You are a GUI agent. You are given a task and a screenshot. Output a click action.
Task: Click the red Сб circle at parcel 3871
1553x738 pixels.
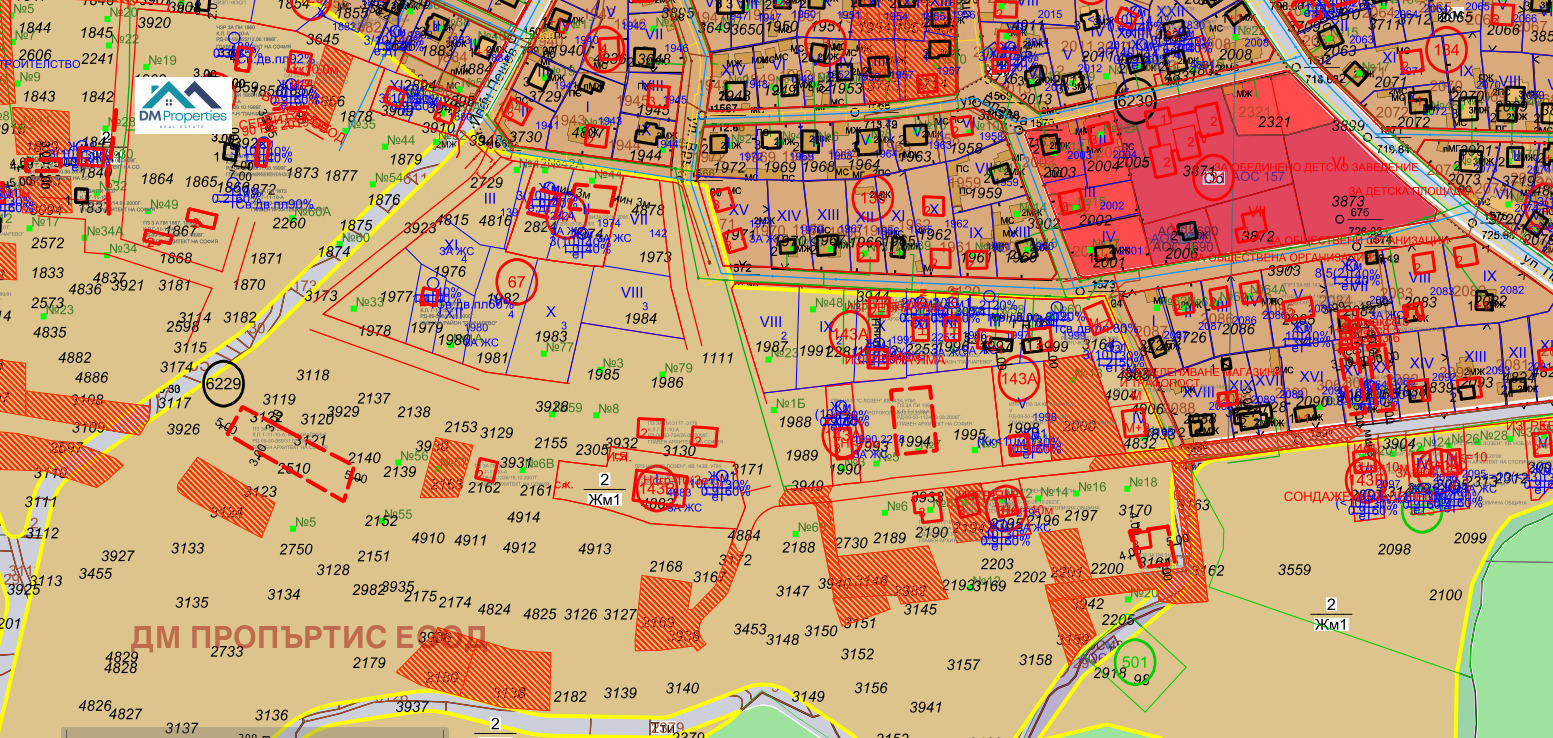point(1214,179)
